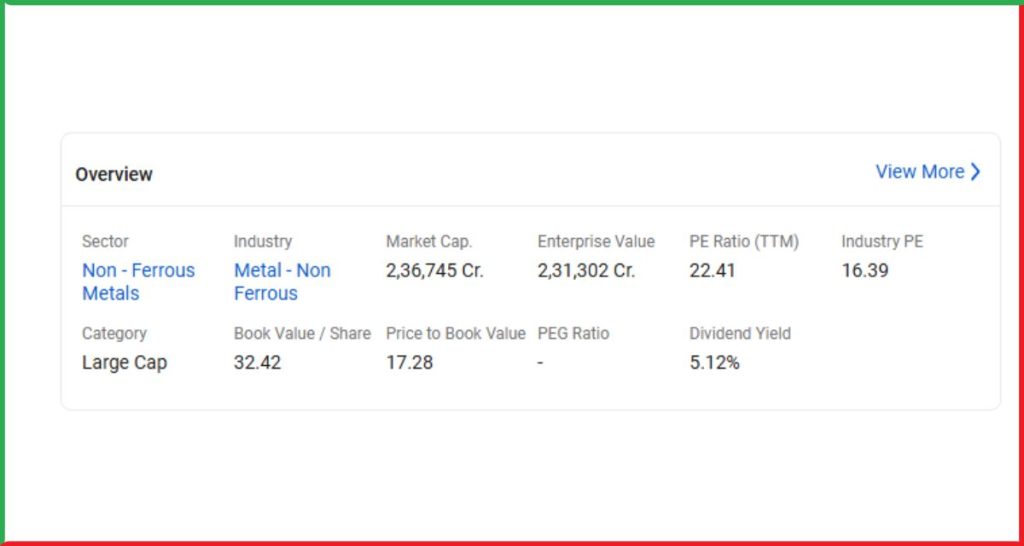
Task: Click the Price to Book Value label
Action: point(455,334)
